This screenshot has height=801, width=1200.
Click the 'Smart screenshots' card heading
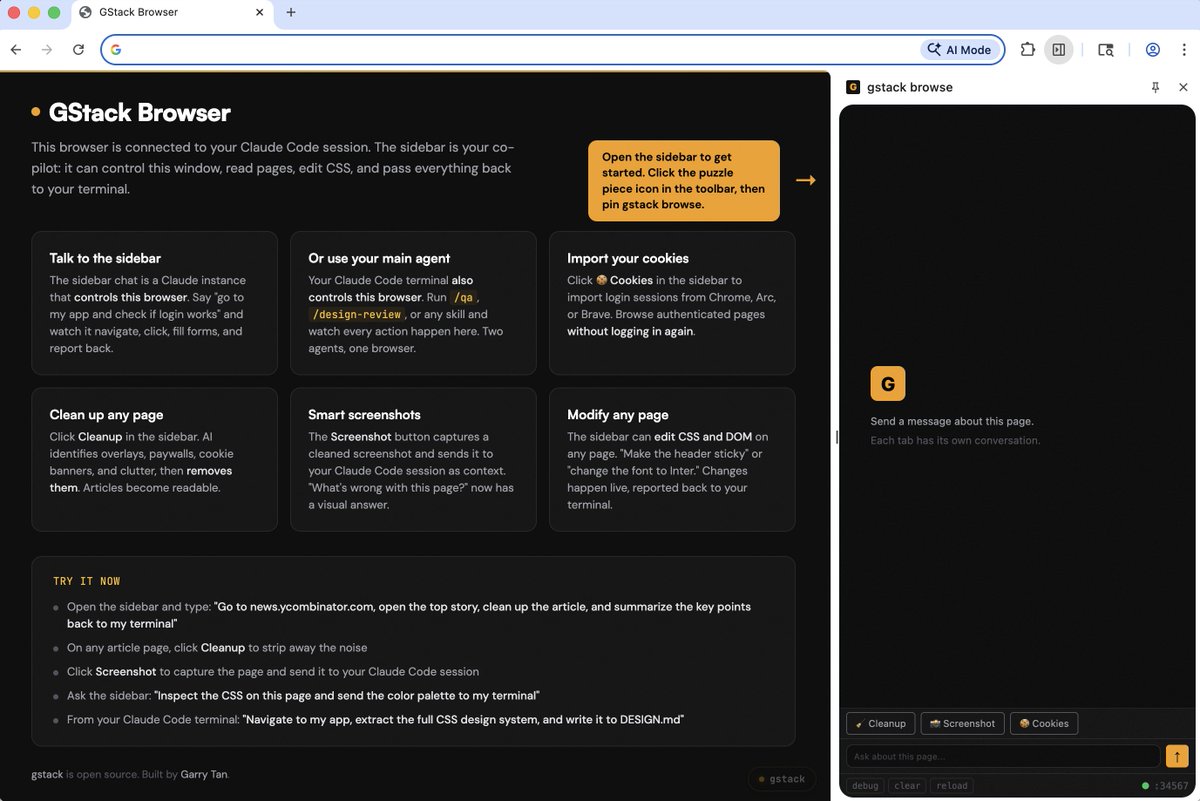tap(364, 415)
